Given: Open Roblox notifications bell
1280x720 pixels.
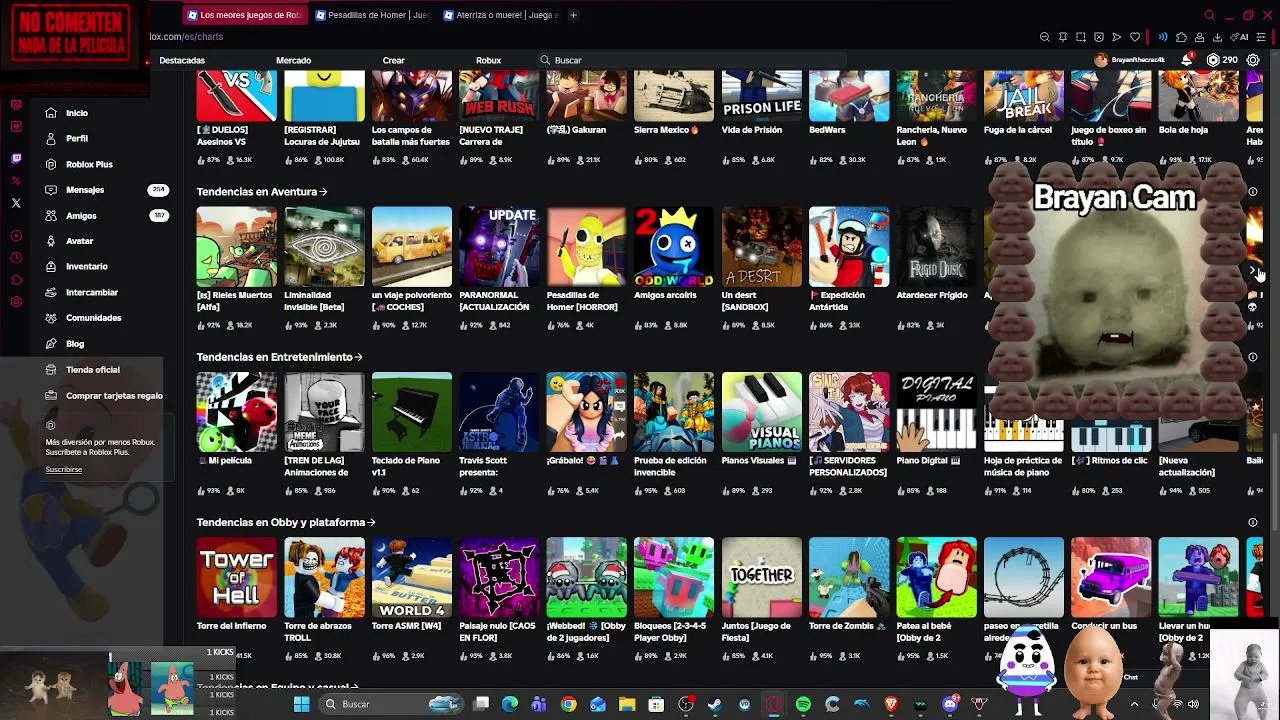Looking at the screenshot, I should [1186, 60].
